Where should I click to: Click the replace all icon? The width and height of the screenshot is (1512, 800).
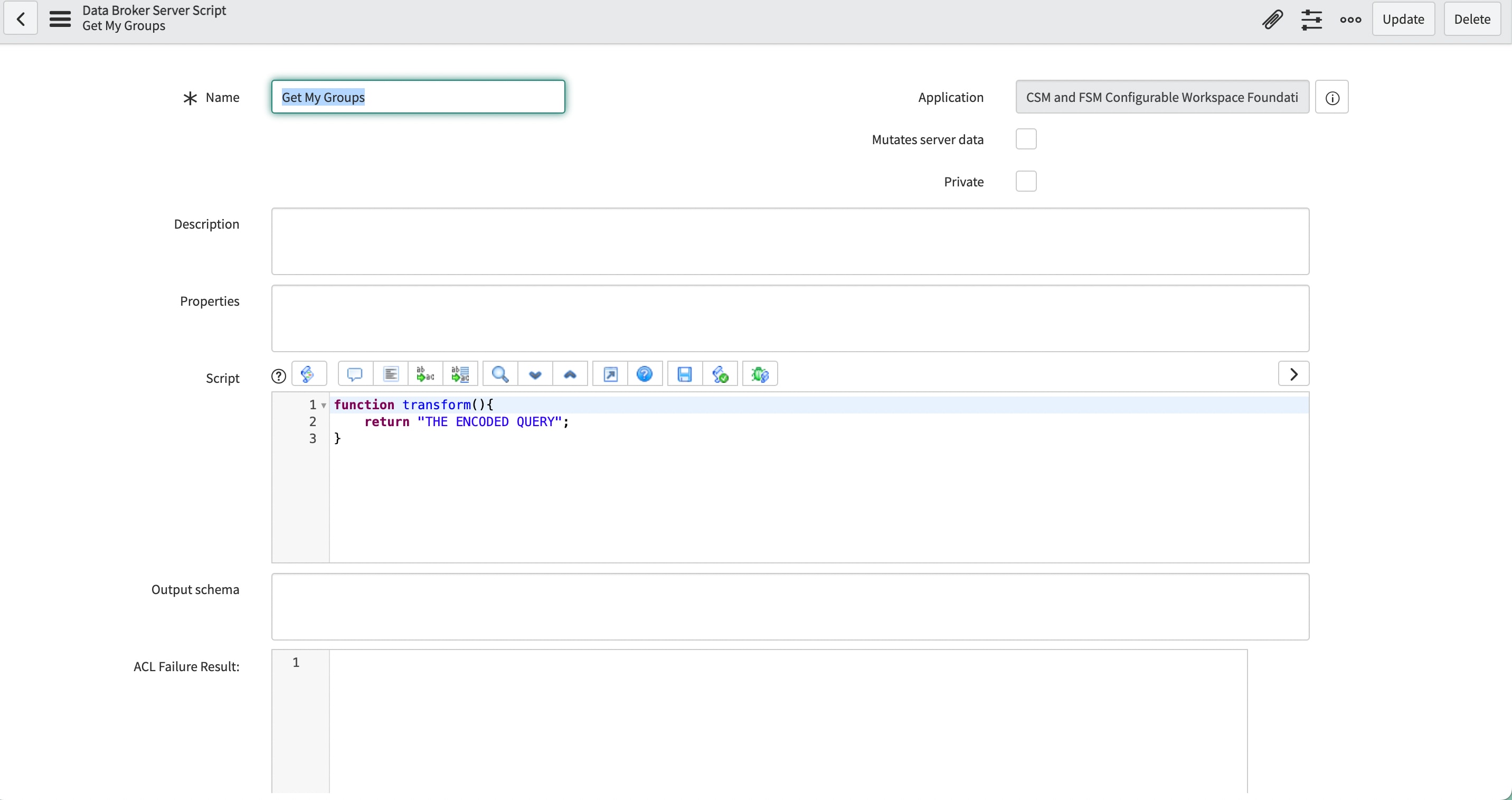pyautogui.click(x=460, y=374)
